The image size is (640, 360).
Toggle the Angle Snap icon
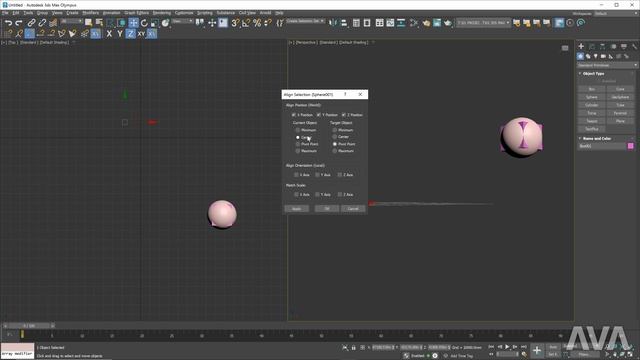(x=246, y=23)
